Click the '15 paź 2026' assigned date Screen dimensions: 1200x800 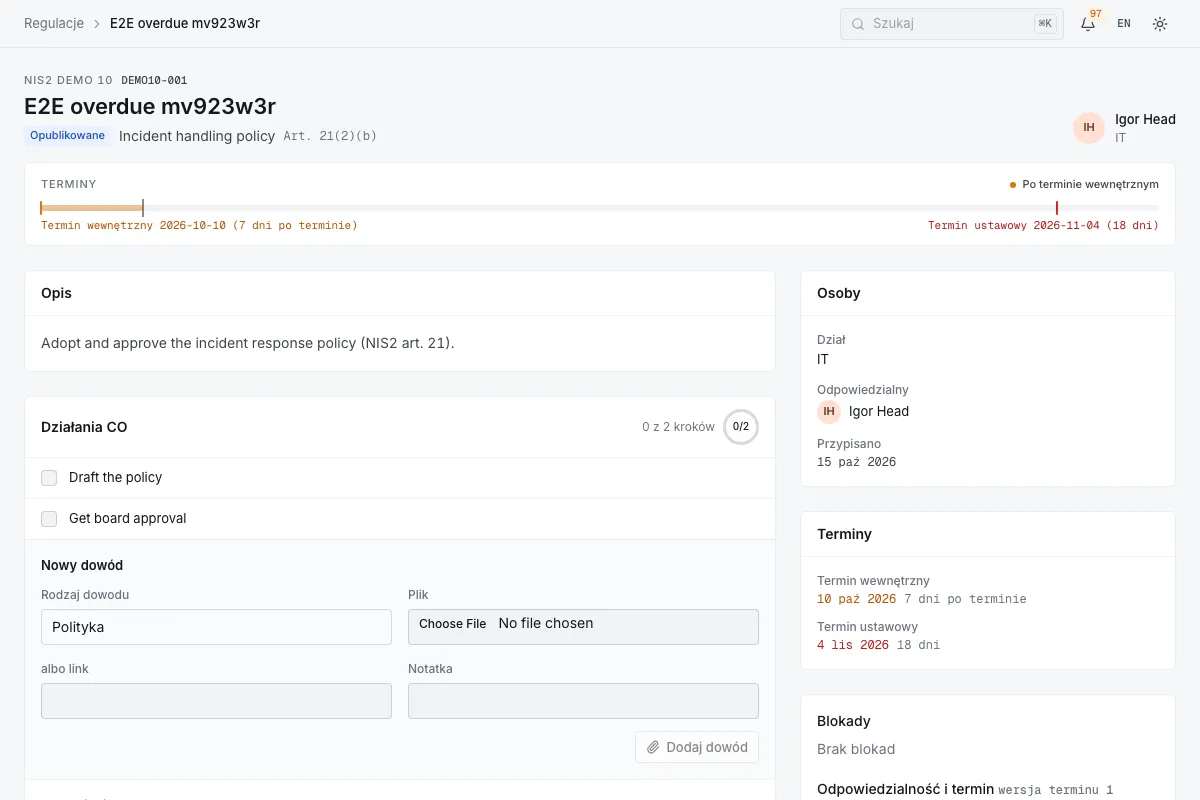click(x=857, y=462)
